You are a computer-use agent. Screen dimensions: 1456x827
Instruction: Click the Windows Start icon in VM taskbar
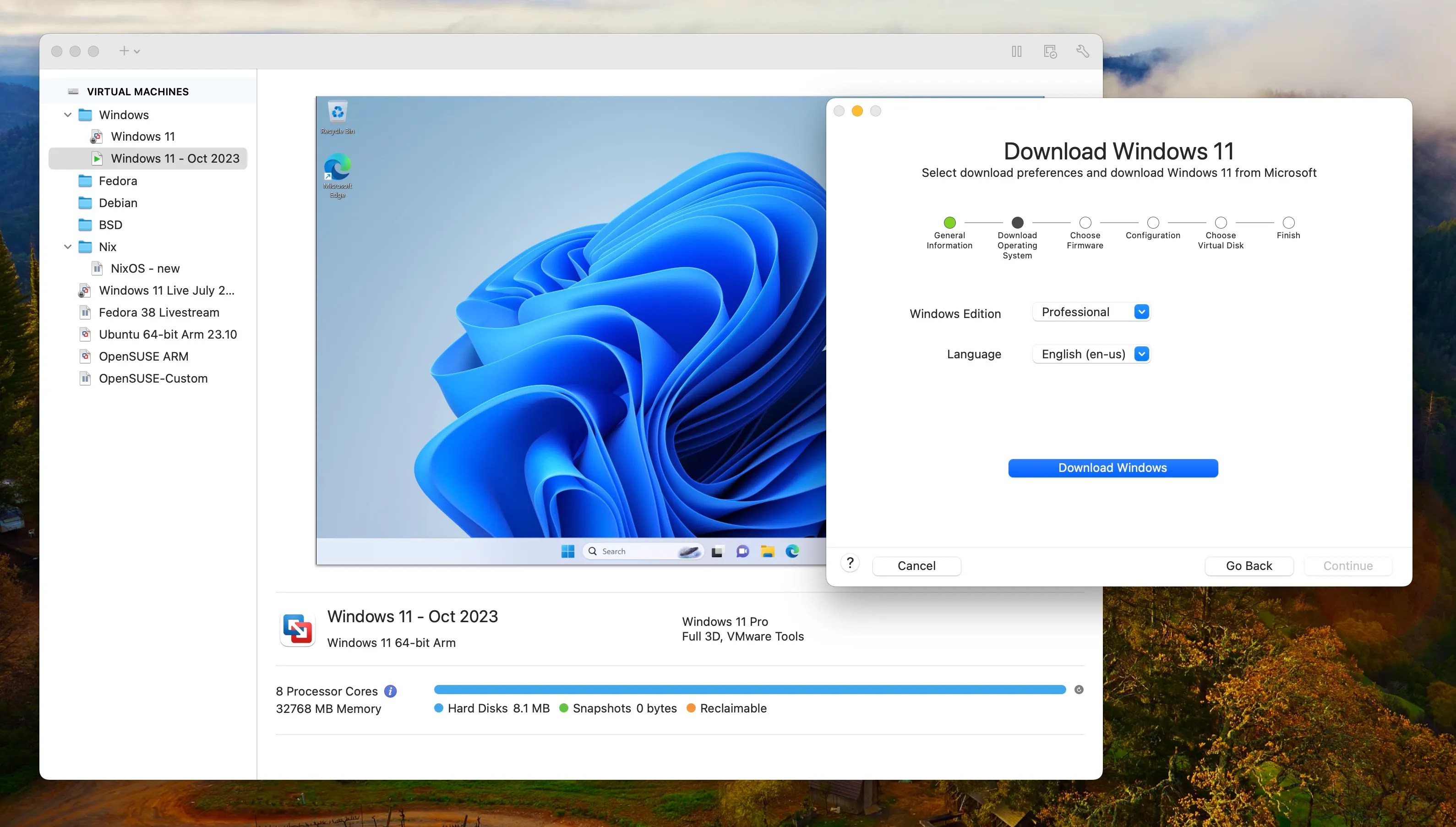click(567, 551)
